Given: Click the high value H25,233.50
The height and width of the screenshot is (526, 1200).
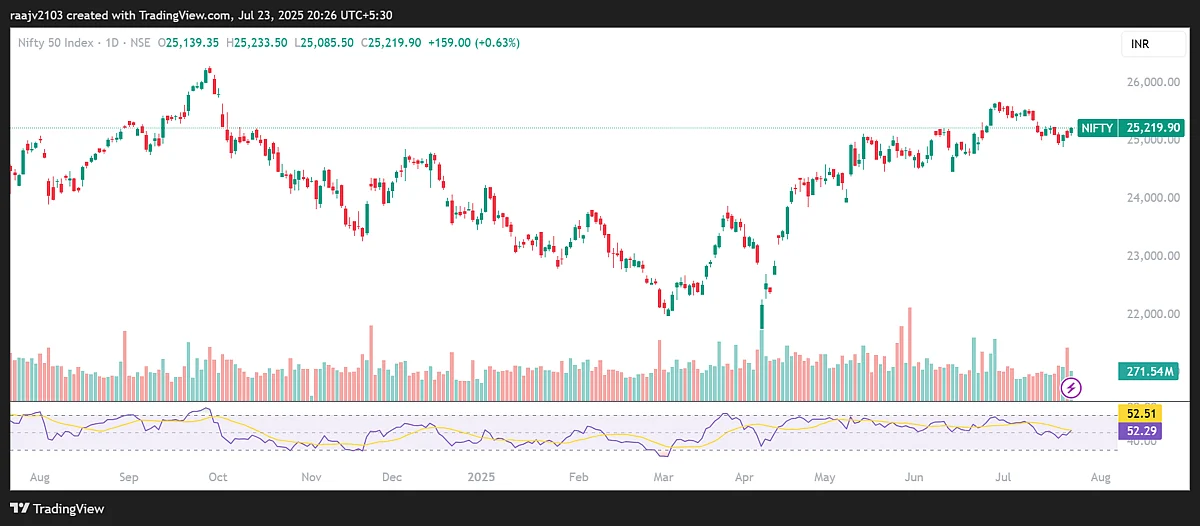Looking at the screenshot, I should pyautogui.click(x=258, y=43).
